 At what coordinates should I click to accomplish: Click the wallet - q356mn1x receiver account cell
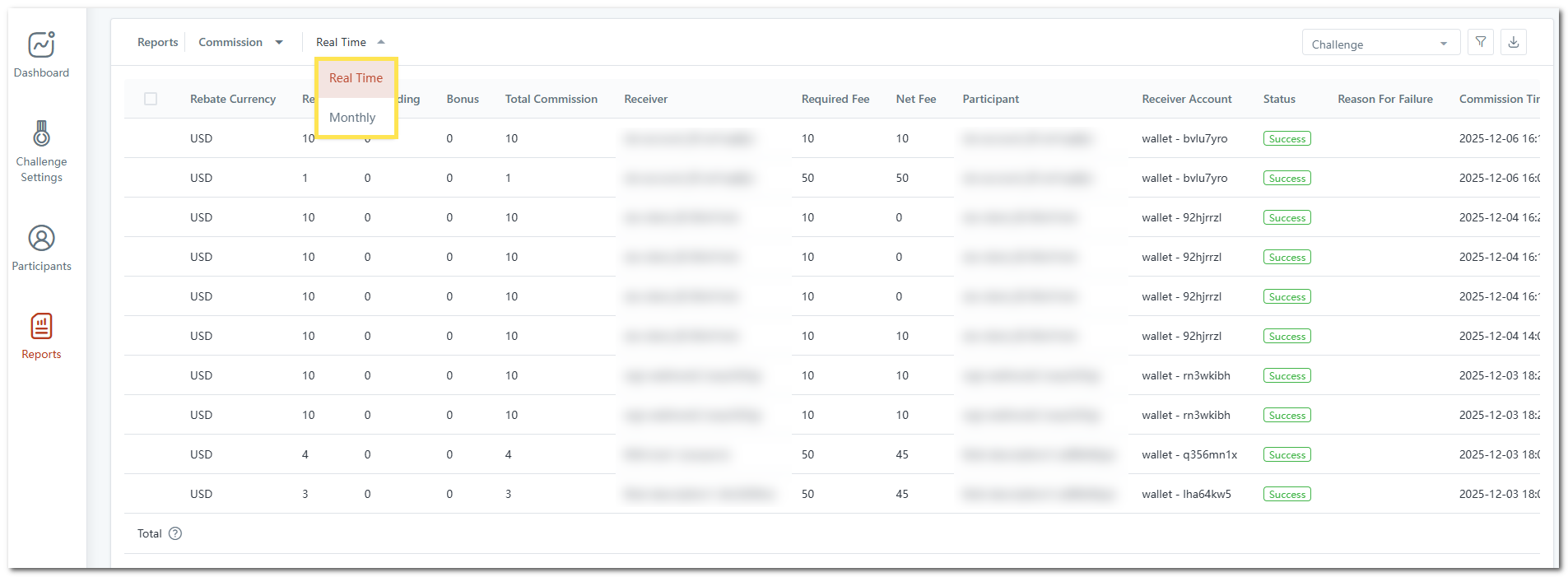pyautogui.click(x=1189, y=454)
